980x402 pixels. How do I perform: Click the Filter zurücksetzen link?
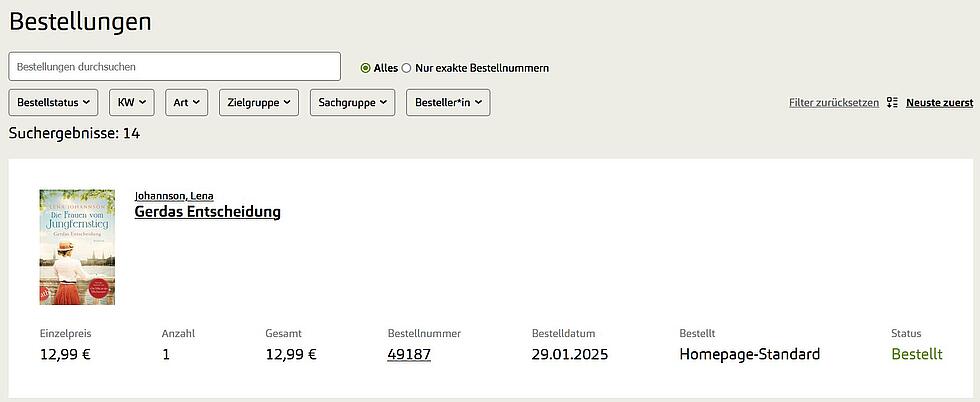tap(833, 102)
